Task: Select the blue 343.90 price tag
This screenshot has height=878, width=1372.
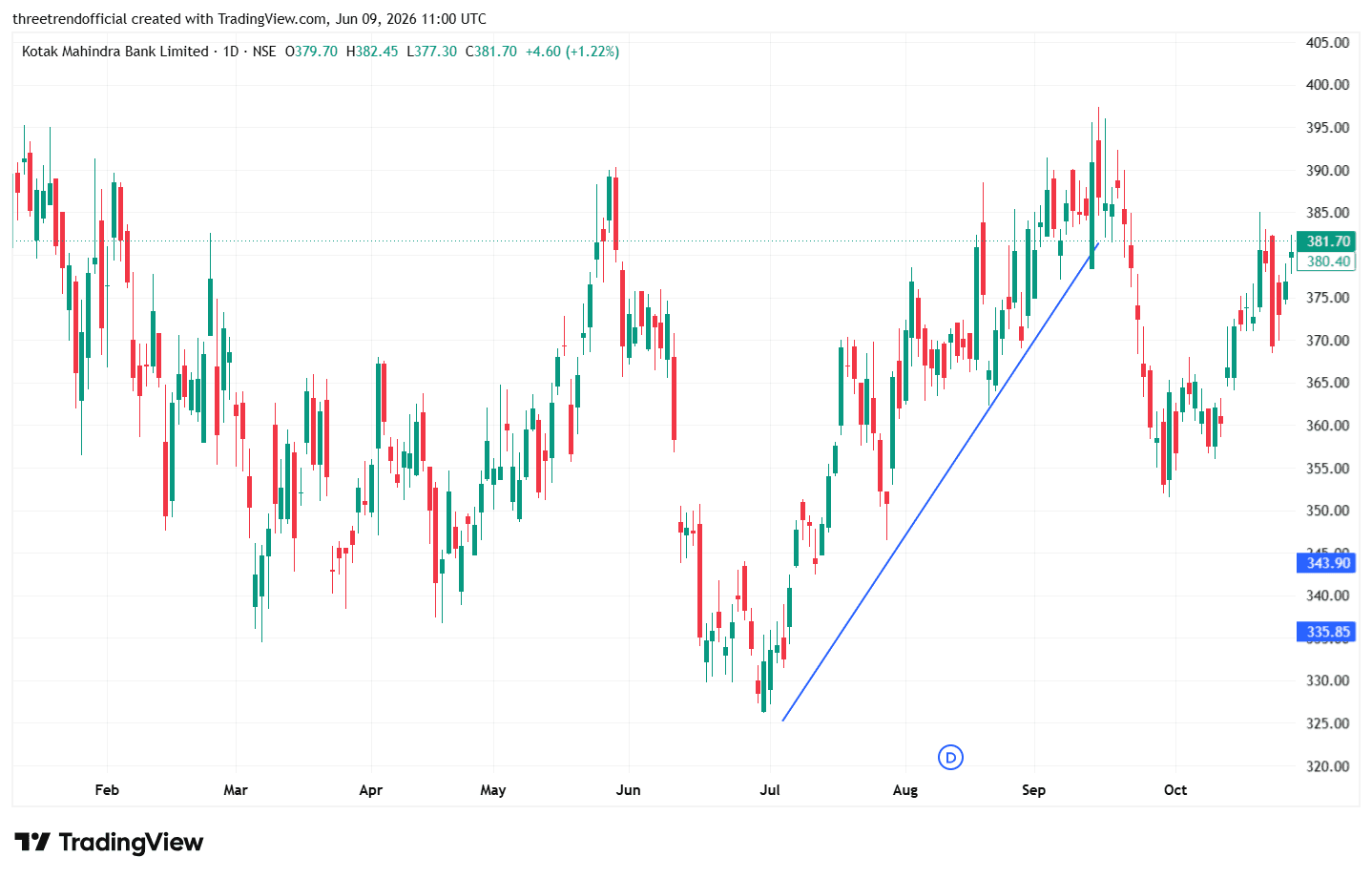Action: coord(1327,563)
